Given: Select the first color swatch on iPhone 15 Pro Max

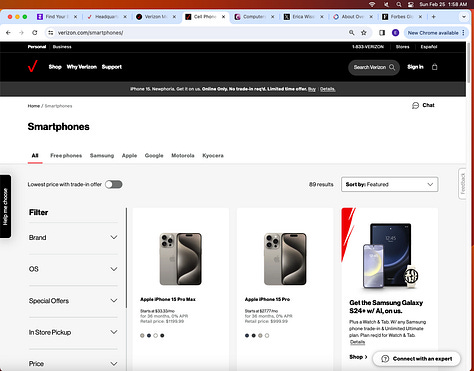Looking at the screenshot, I should click(142, 336).
